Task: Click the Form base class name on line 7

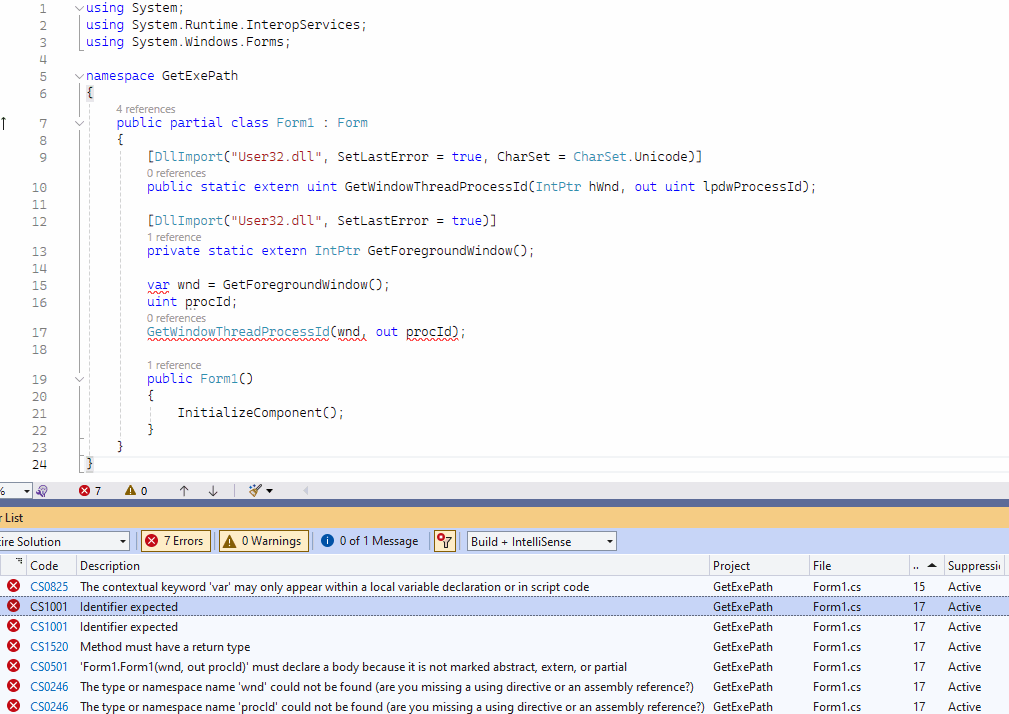Action: coord(353,123)
